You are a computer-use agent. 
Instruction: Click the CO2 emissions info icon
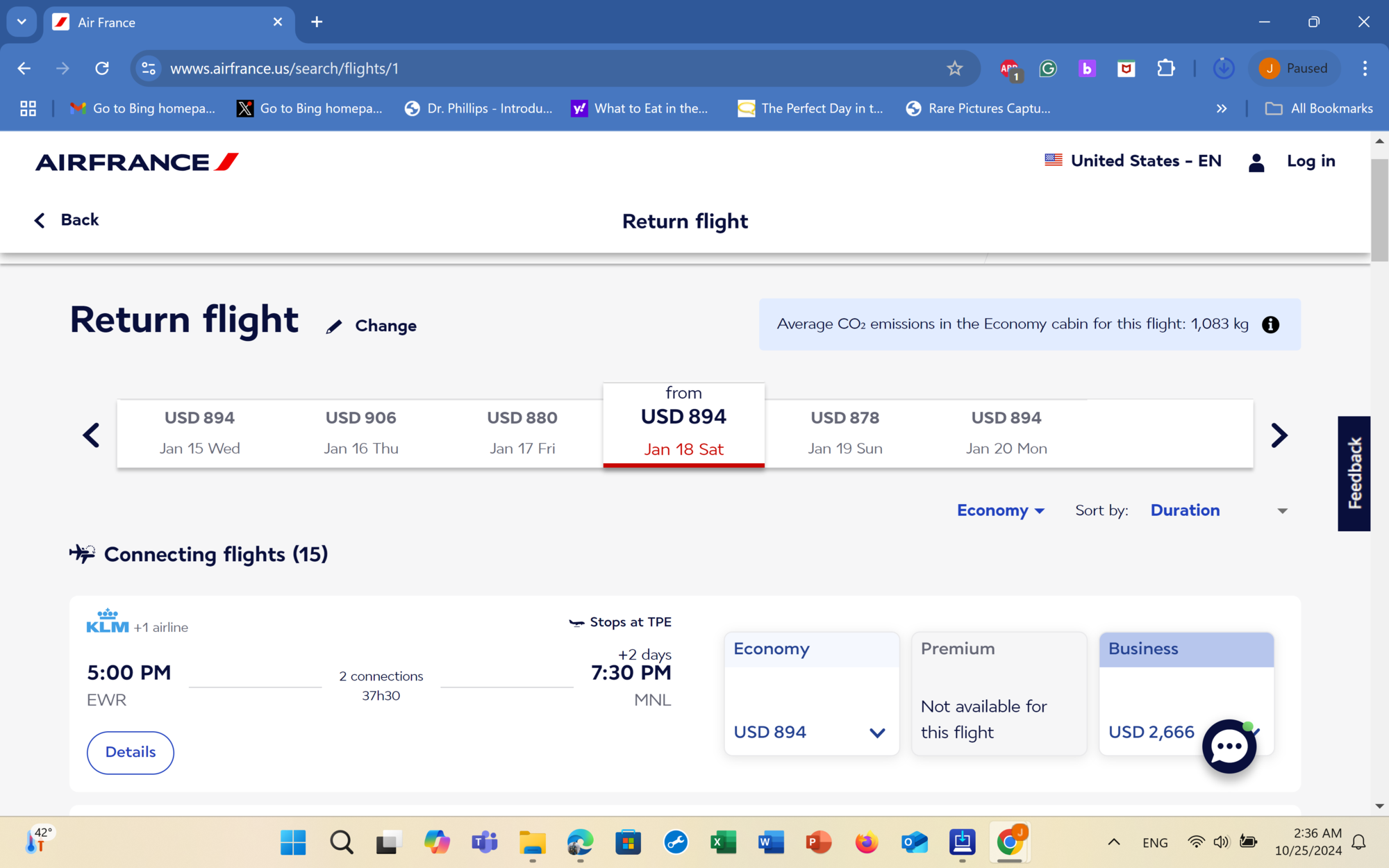(1270, 324)
